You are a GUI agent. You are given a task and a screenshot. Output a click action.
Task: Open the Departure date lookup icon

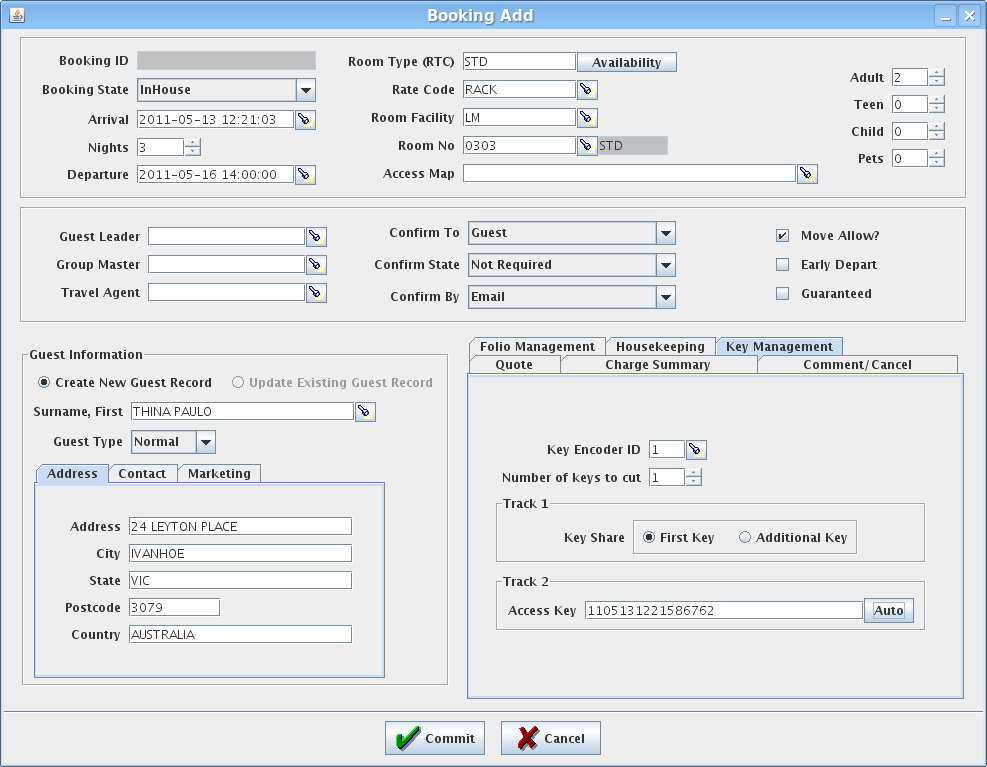305,174
